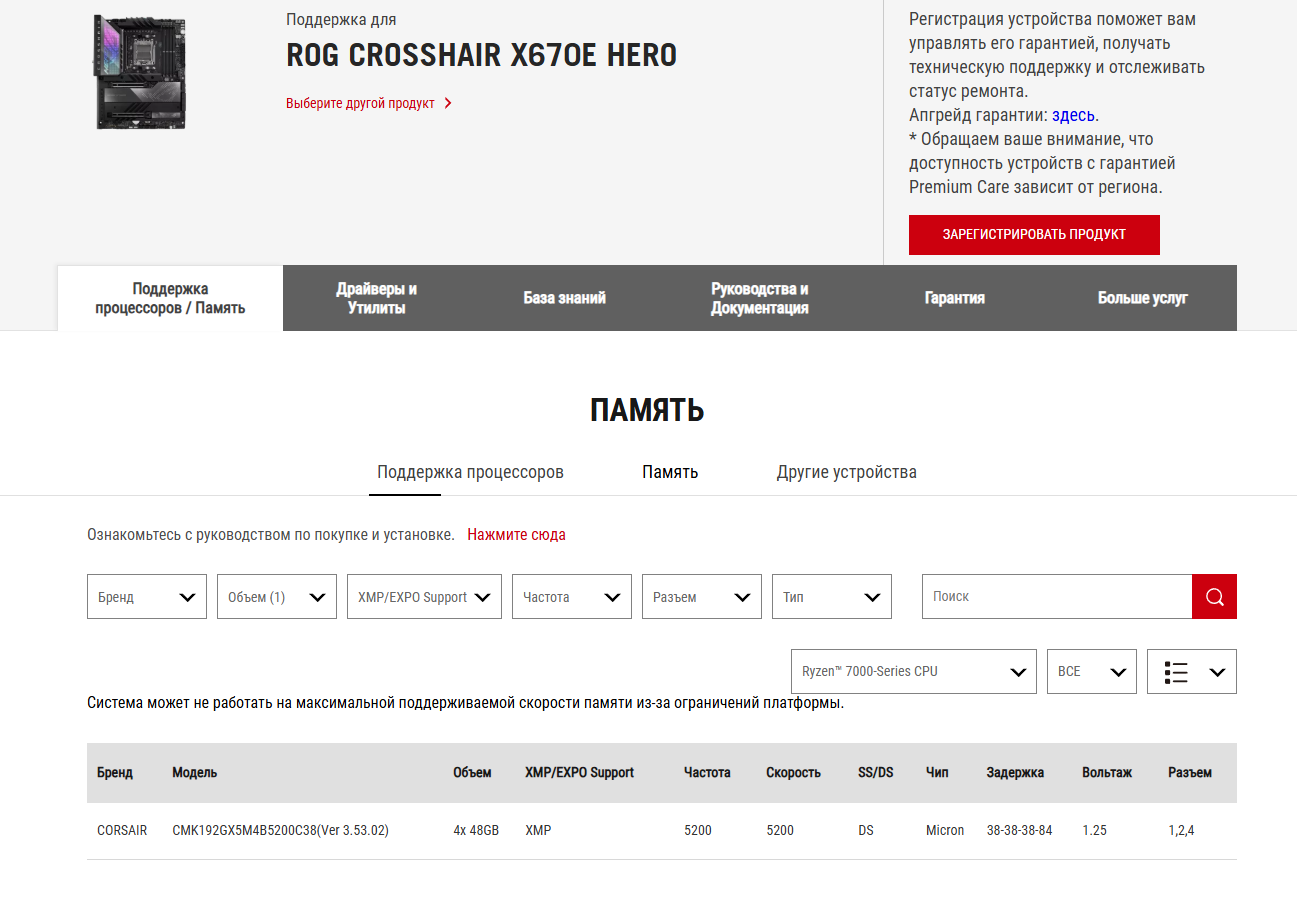Click the Модель column header

[195, 773]
